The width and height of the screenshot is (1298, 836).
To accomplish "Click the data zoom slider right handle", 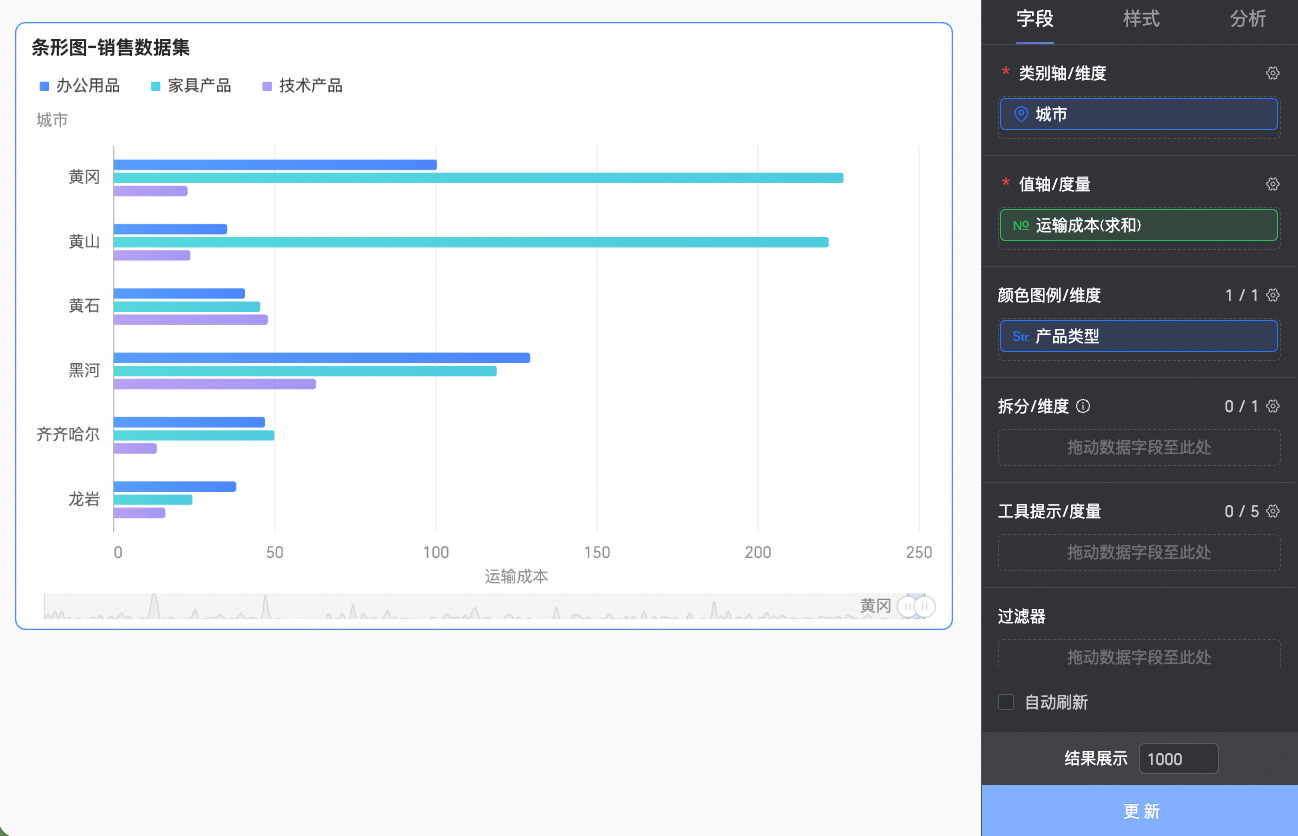I will [926, 606].
